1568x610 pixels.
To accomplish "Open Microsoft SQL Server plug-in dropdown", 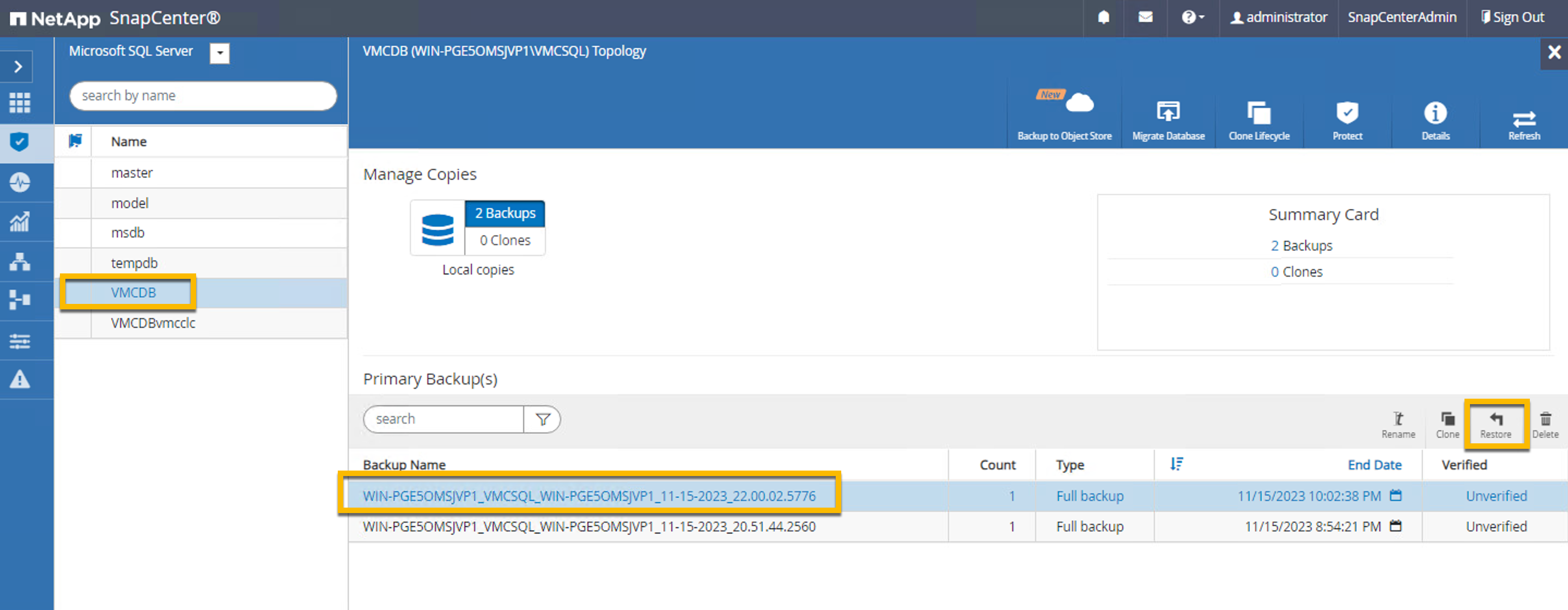I will [x=220, y=53].
